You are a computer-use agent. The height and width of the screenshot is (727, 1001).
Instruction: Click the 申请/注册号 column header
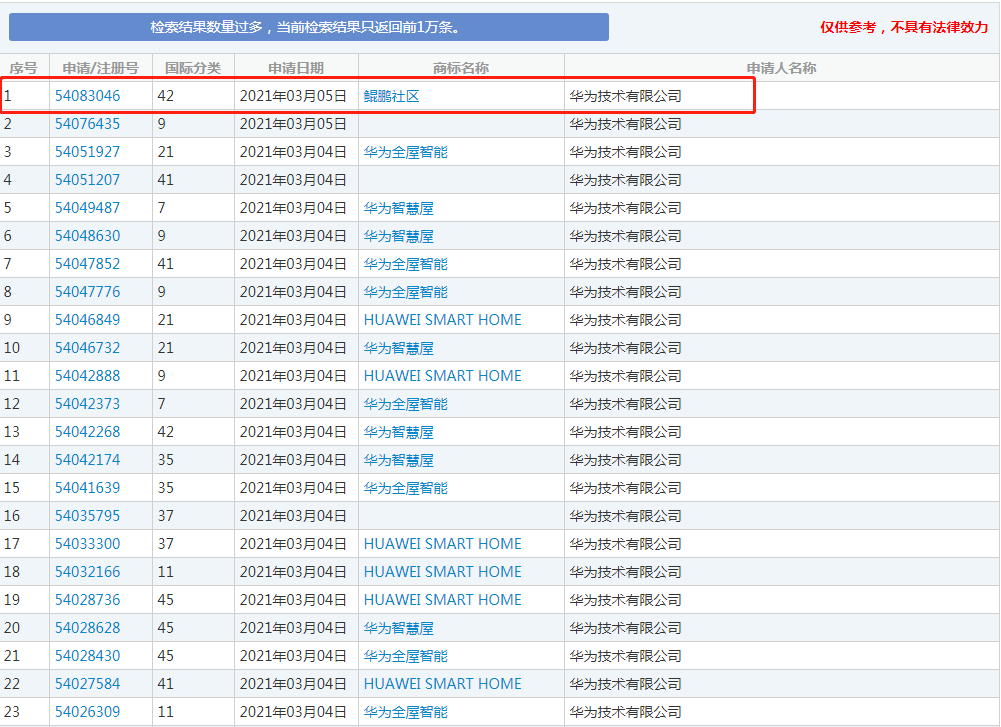pos(100,68)
